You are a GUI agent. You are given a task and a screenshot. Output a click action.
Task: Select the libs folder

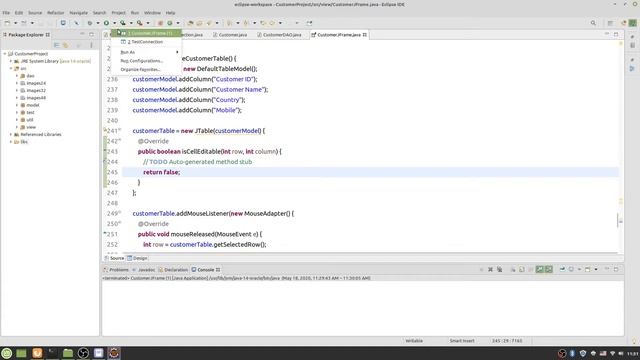click(x=24, y=142)
